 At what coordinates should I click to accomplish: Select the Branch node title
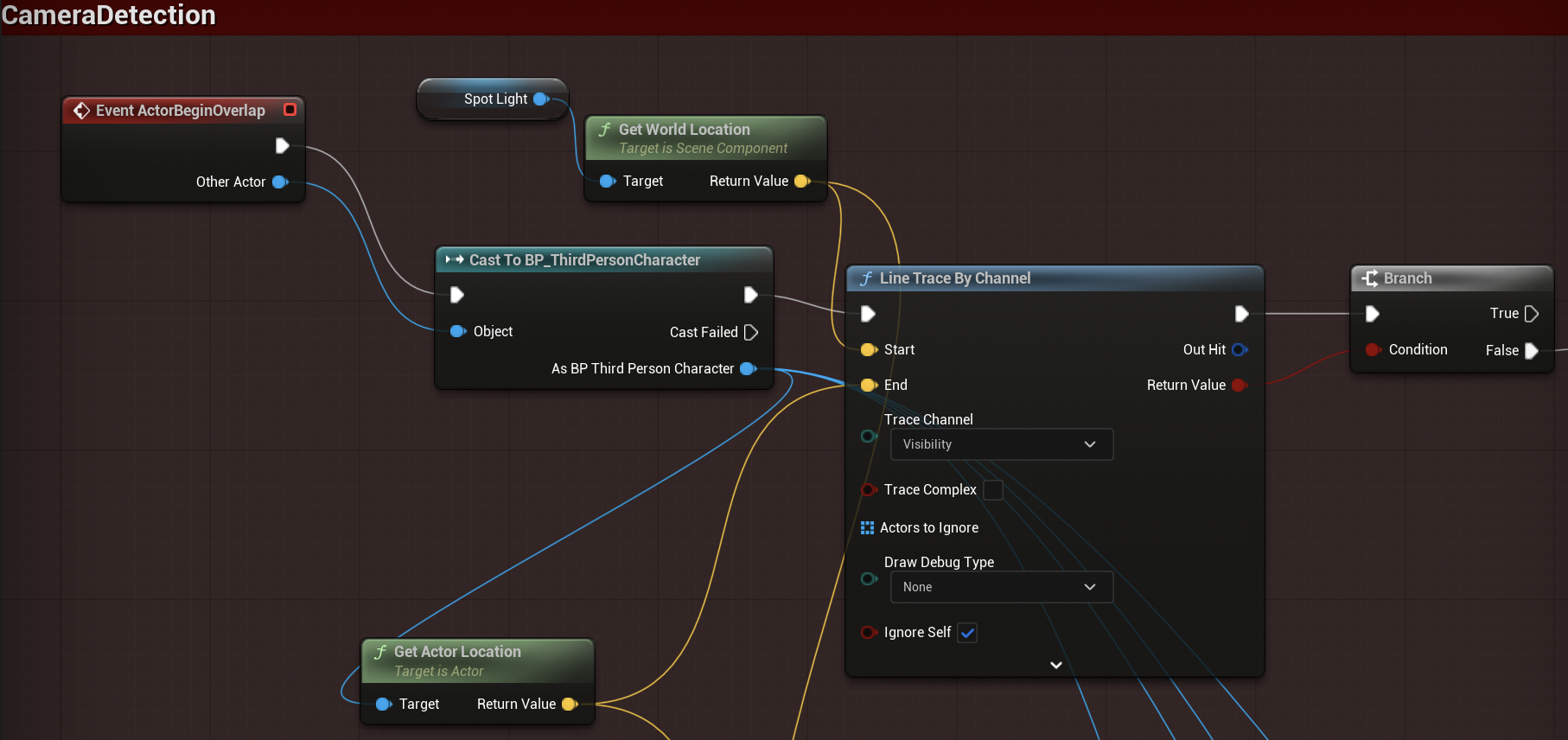click(1408, 278)
